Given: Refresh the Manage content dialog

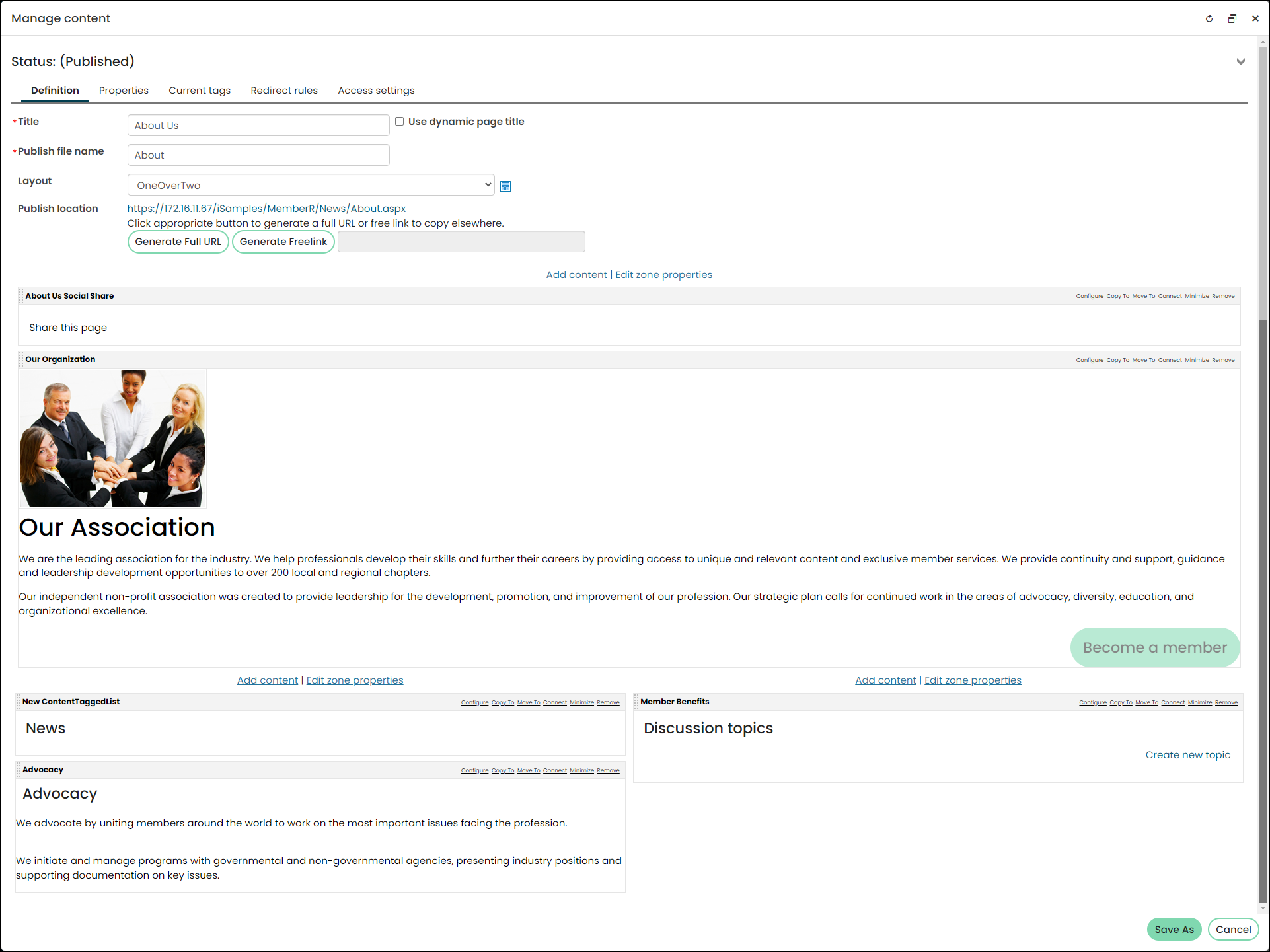Looking at the screenshot, I should coord(1209,18).
